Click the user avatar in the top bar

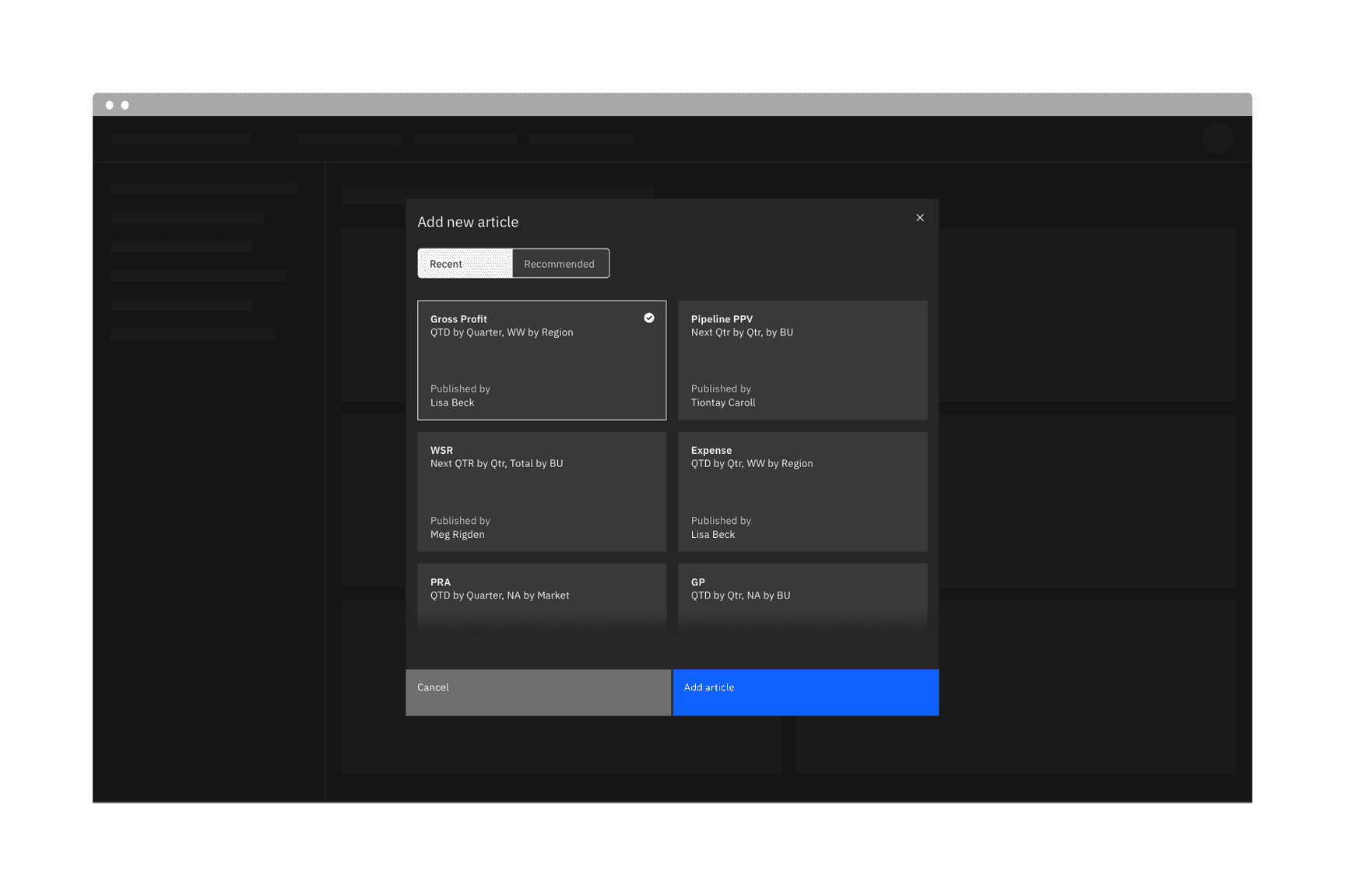[1218, 139]
